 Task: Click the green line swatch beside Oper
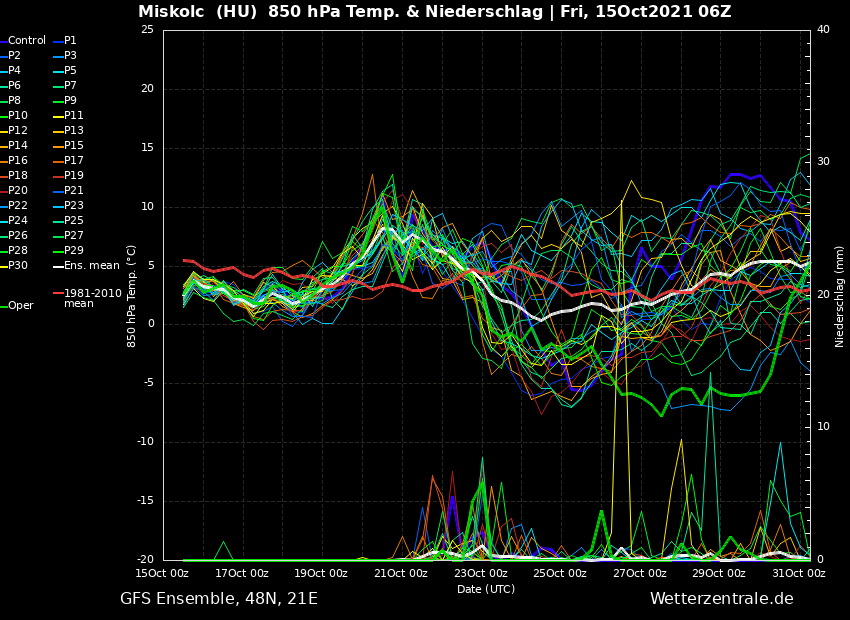click(4, 306)
